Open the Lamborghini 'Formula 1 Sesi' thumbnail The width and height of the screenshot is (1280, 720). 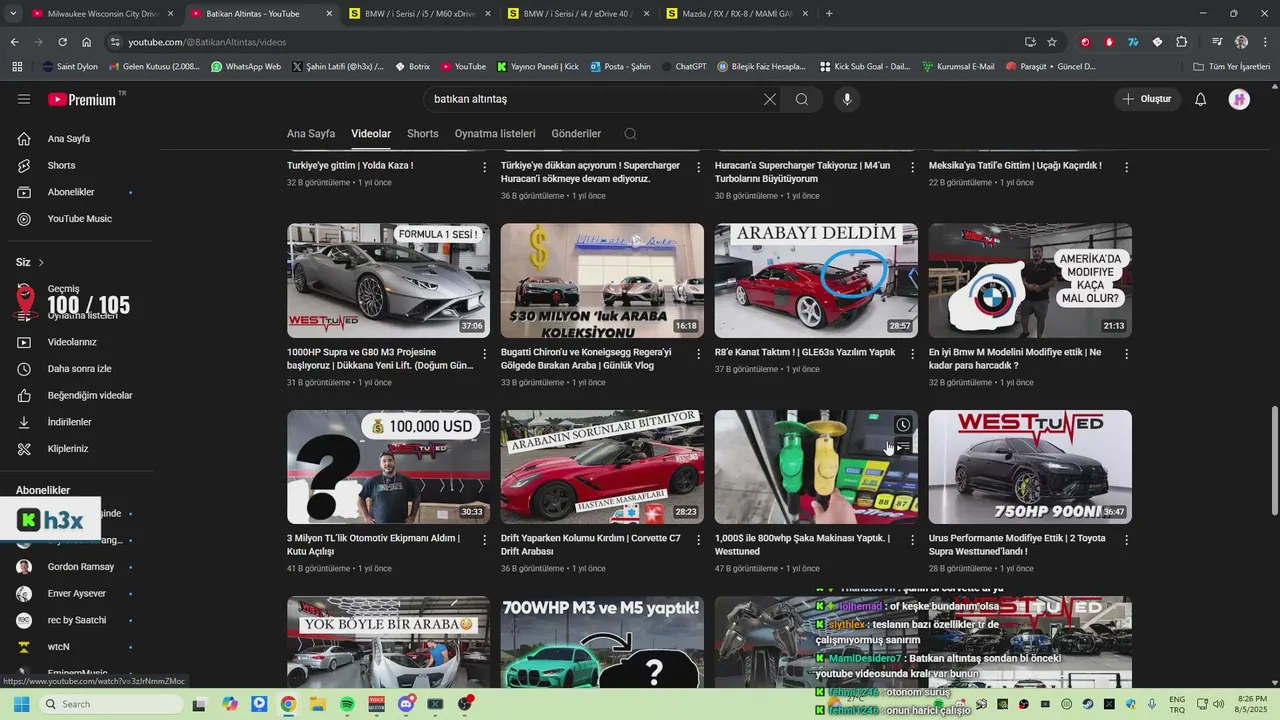388,280
